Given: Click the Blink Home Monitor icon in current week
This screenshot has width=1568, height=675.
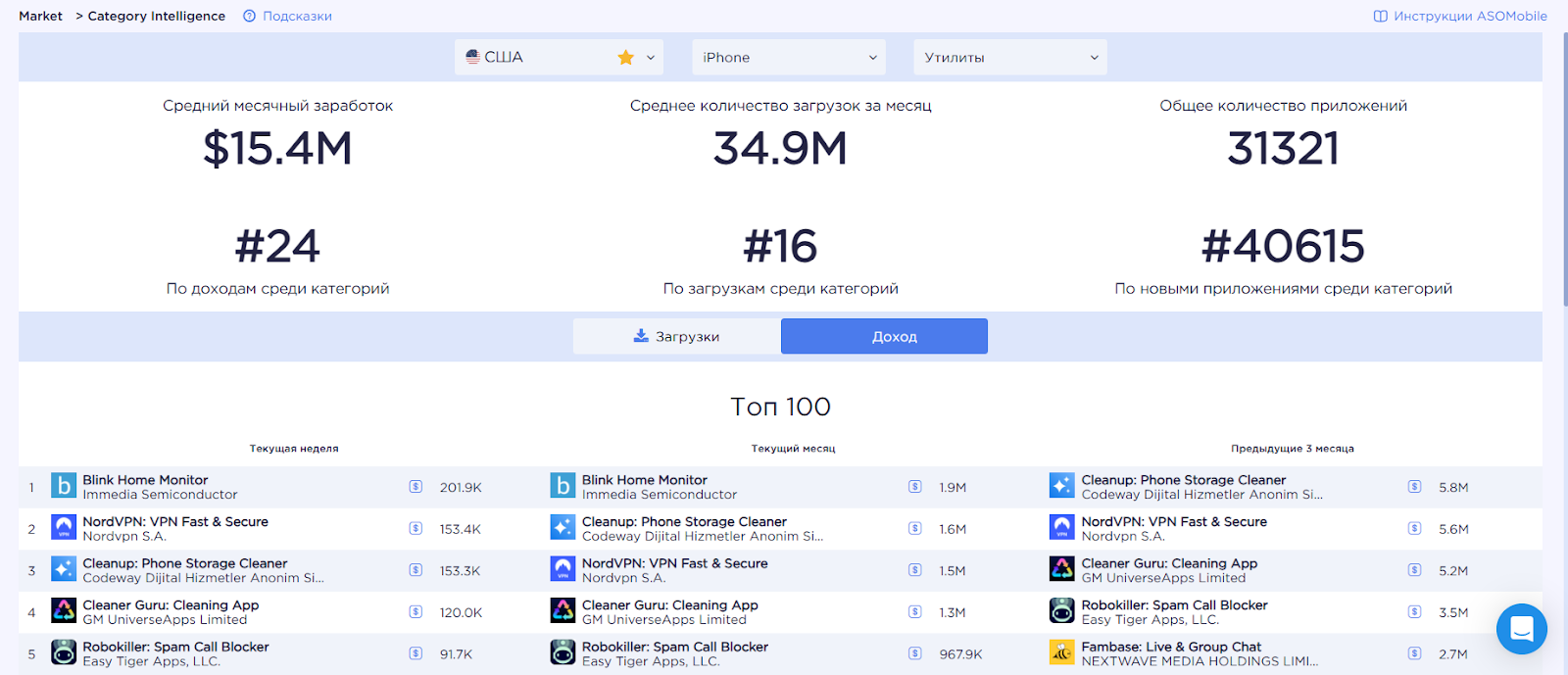Looking at the screenshot, I should (64, 486).
